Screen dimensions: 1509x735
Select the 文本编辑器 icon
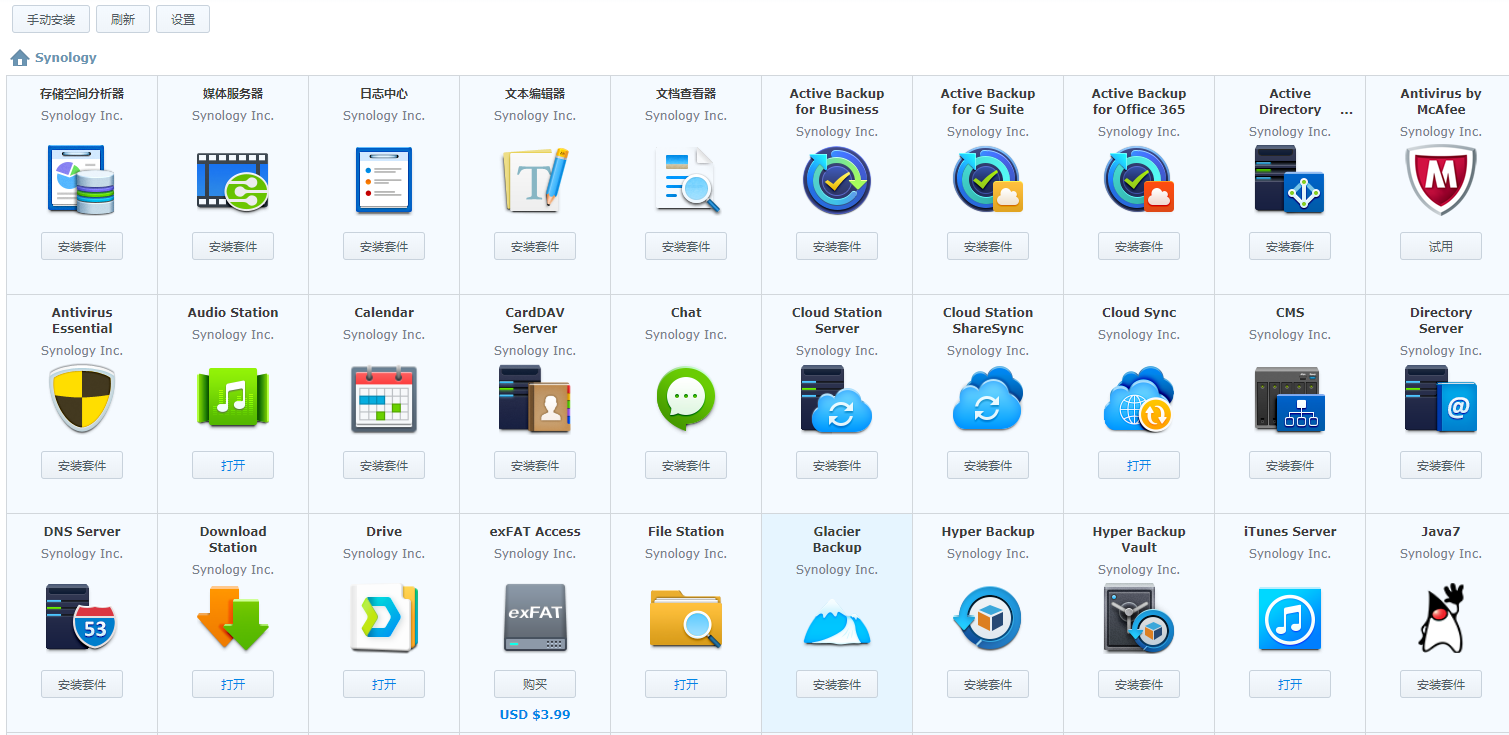(x=535, y=180)
